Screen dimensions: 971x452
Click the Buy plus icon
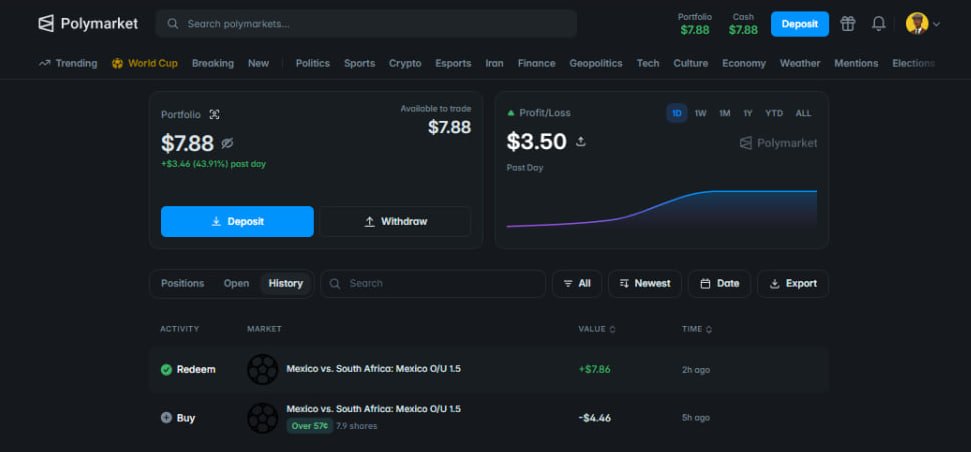[x=166, y=418]
